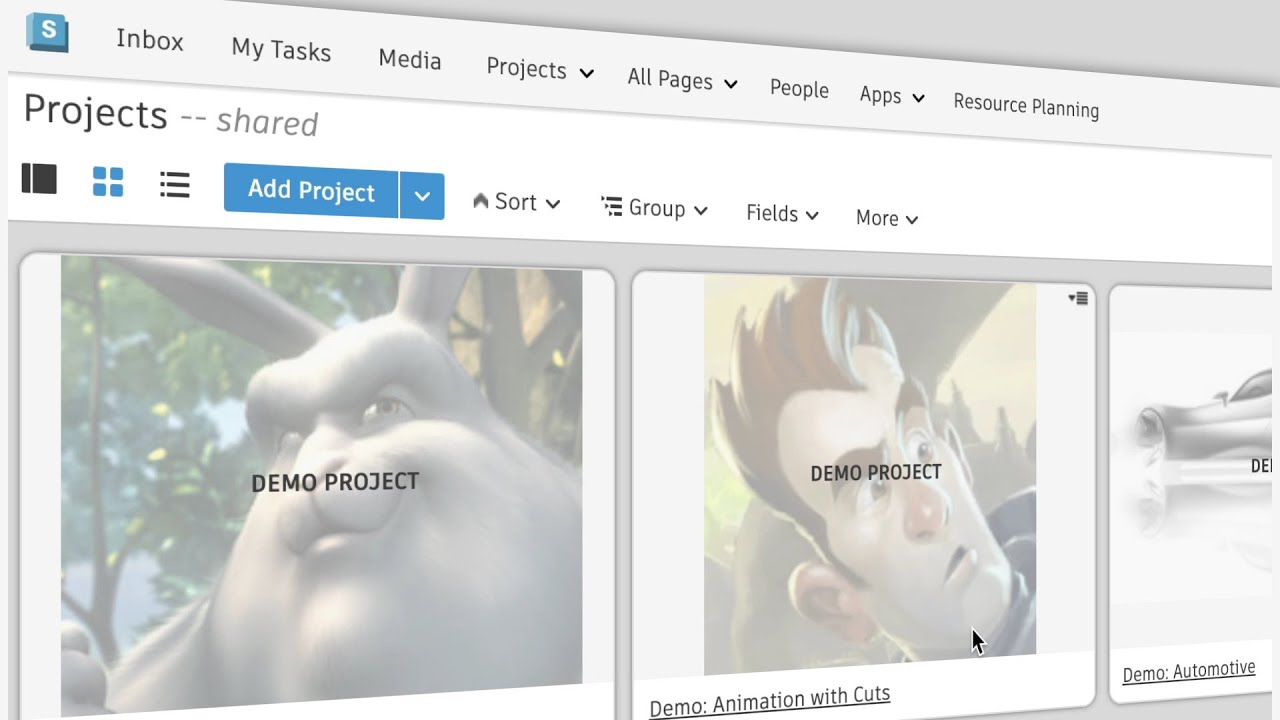Switch to thumbnail grid view
Image resolution: width=1280 pixels, height=720 pixels.
108,182
